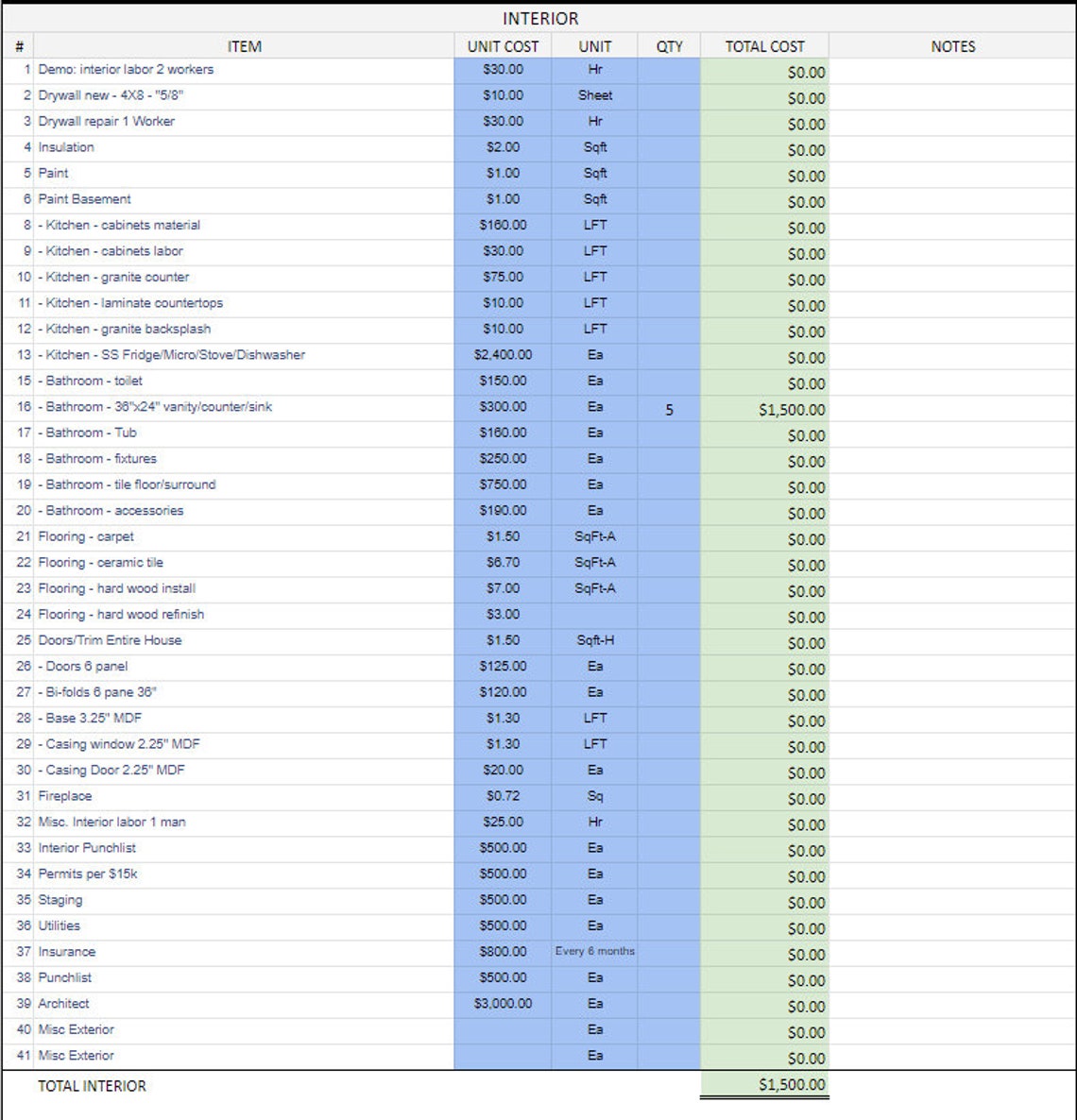Select the Demo: interior labor 2 workers item
The image size is (1077, 1120).
[125, 69]
